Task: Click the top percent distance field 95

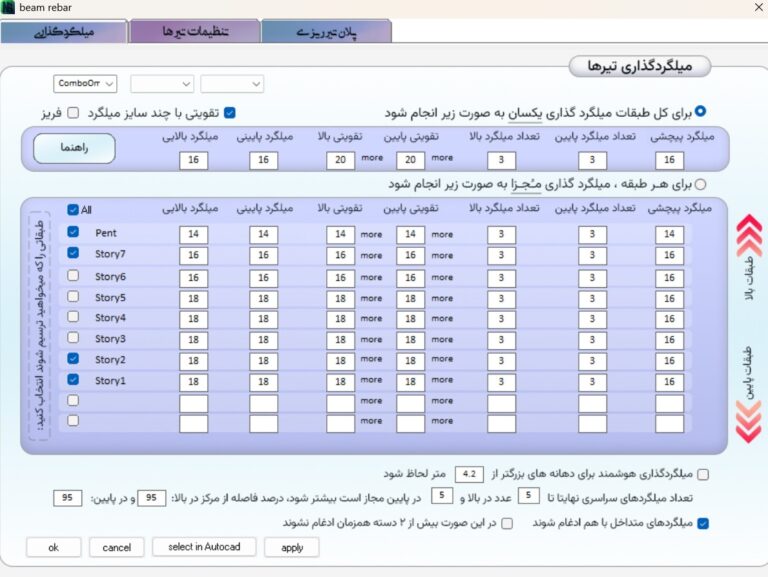Action: (x=151, y=498)
